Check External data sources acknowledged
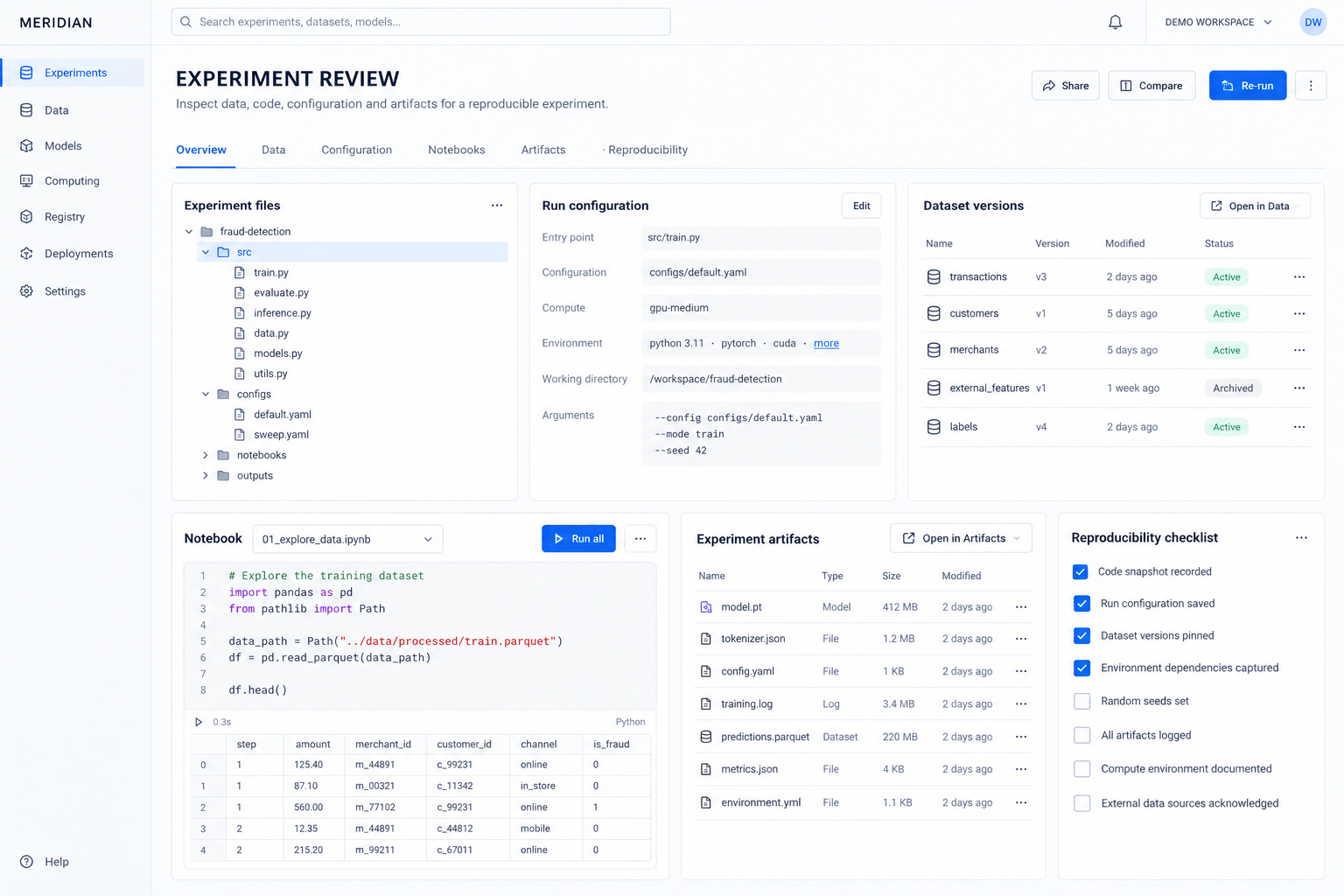 [1082, 803]
